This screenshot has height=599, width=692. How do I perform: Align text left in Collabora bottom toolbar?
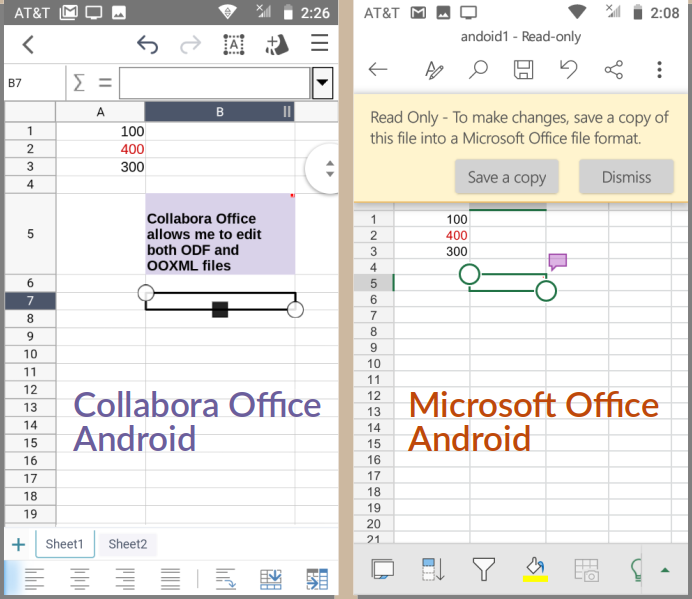coord(34,579)
